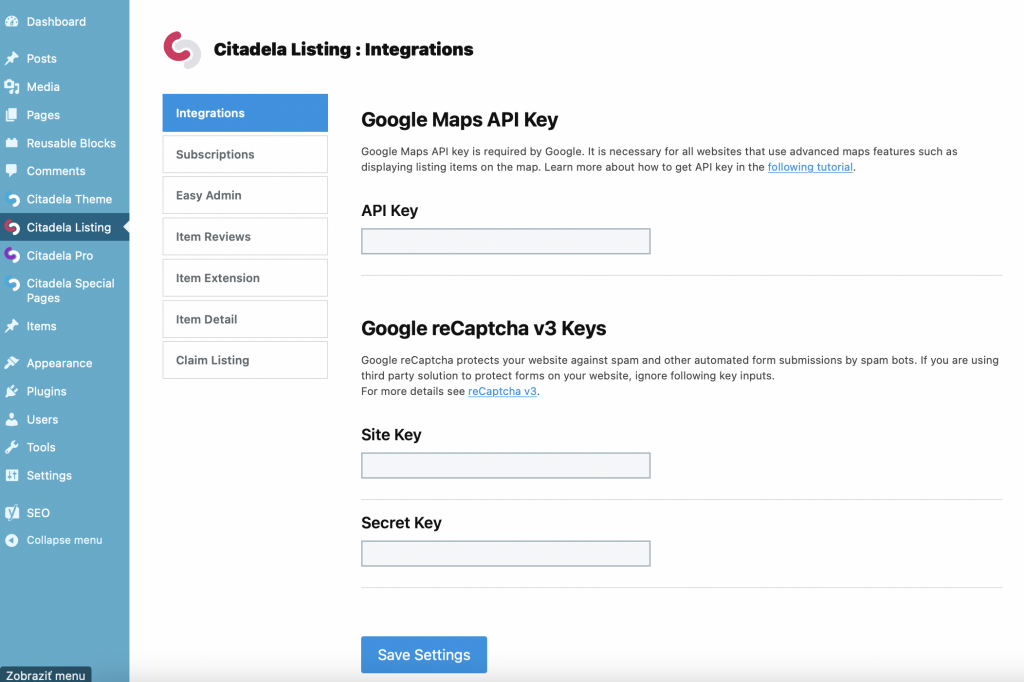The width and height of the screenshot is (1024, 682).
Task: Click the Settings sliders icon
Action: (12, 475)
